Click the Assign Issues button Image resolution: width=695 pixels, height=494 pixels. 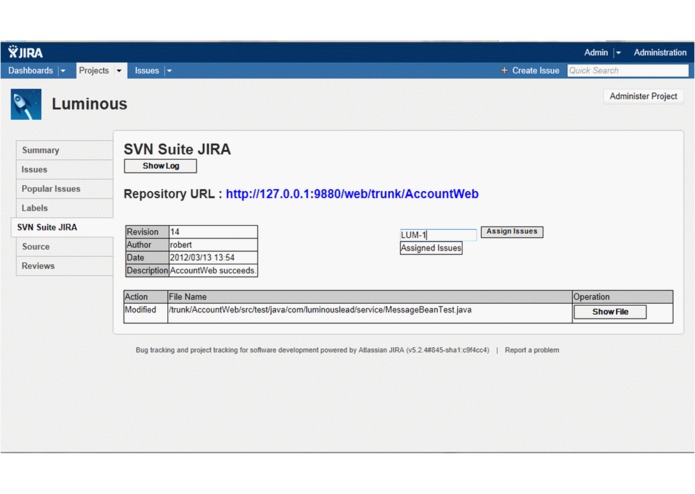(x=512, y=232)
